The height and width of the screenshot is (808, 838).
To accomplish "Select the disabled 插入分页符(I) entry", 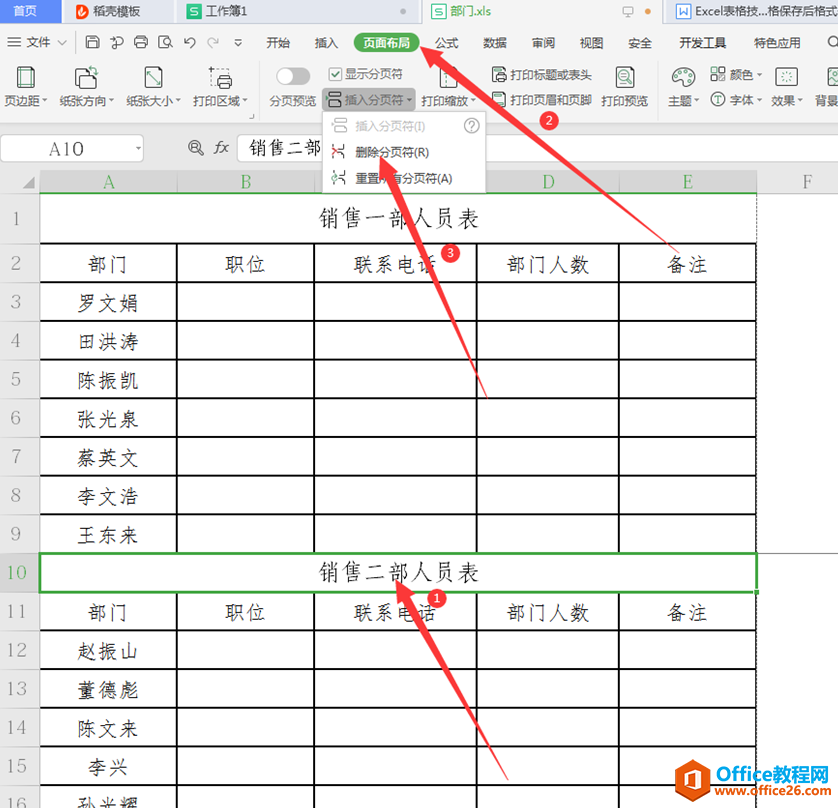I will [390, 126].
